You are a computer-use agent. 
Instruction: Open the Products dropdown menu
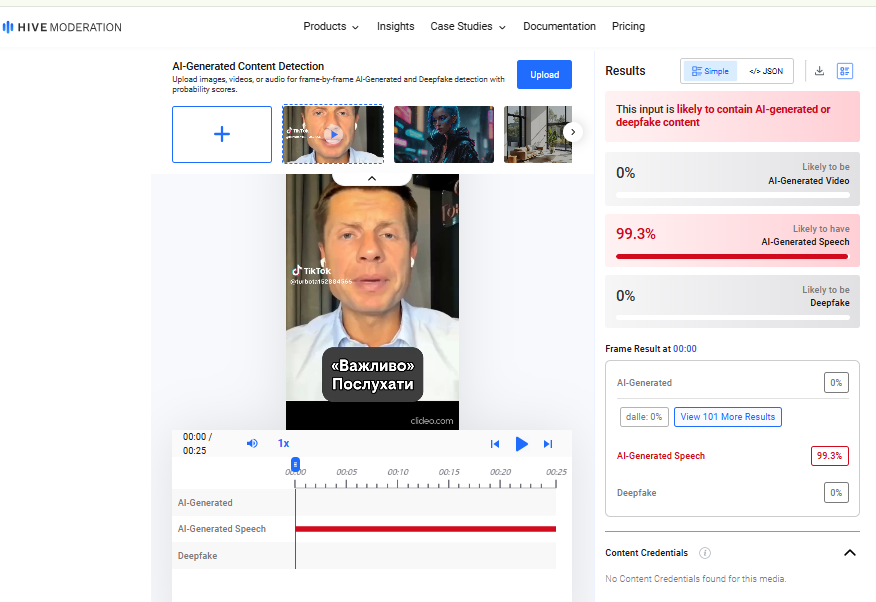(x=331, y=26)
